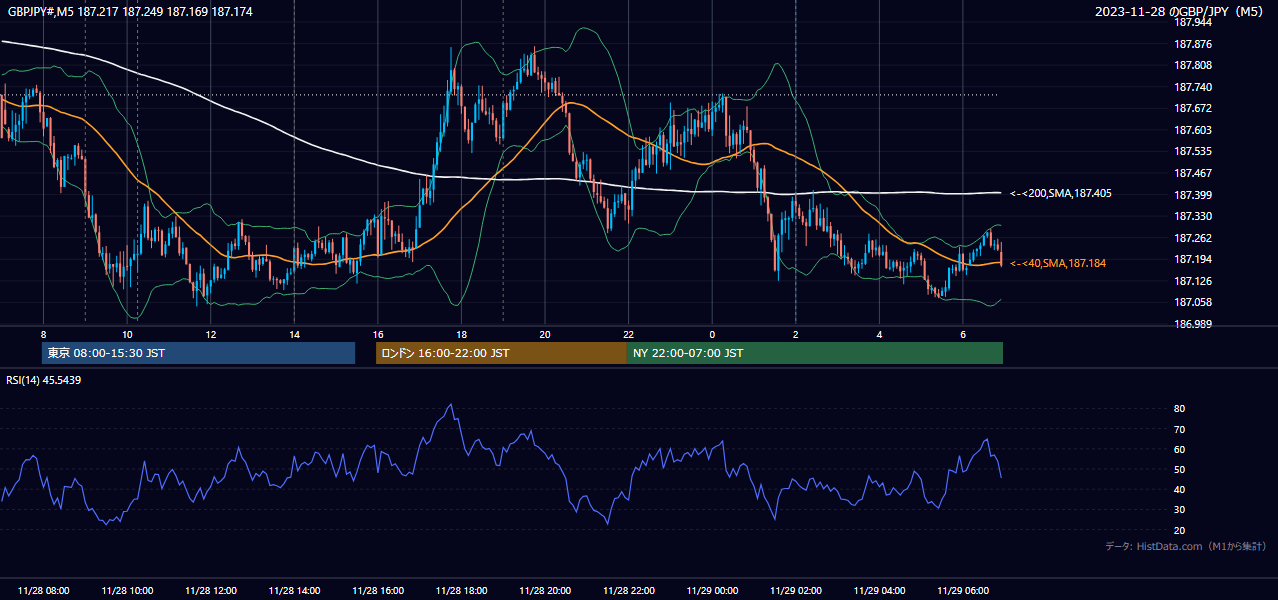Click hour tick 10 below the price chart
The image size is (1278, 600).
[x=127, y=334]
